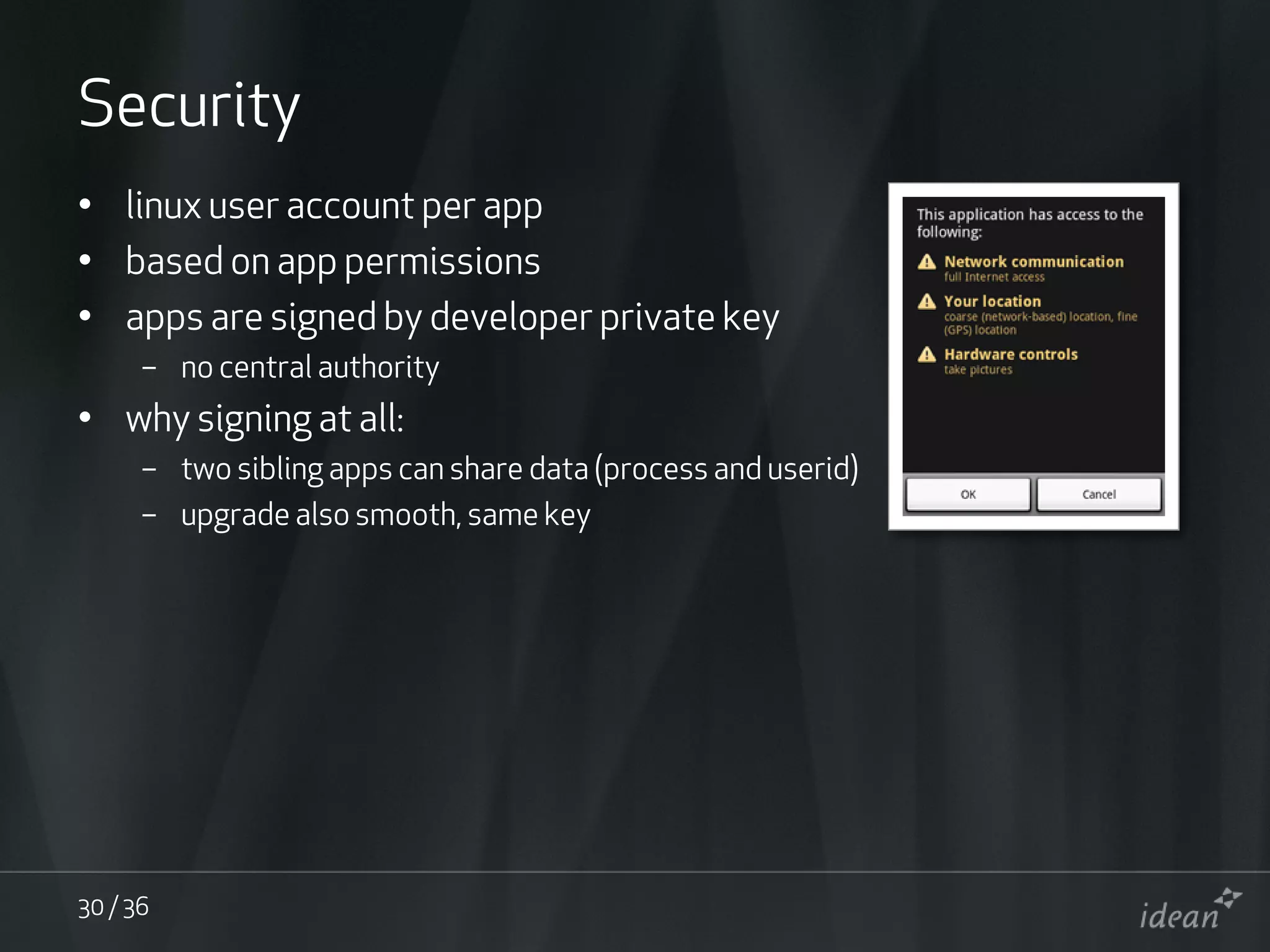The width and height of the screenshot is (1270, 952).
Task: Select the 'Your location' permission heading
Action: 992,301
